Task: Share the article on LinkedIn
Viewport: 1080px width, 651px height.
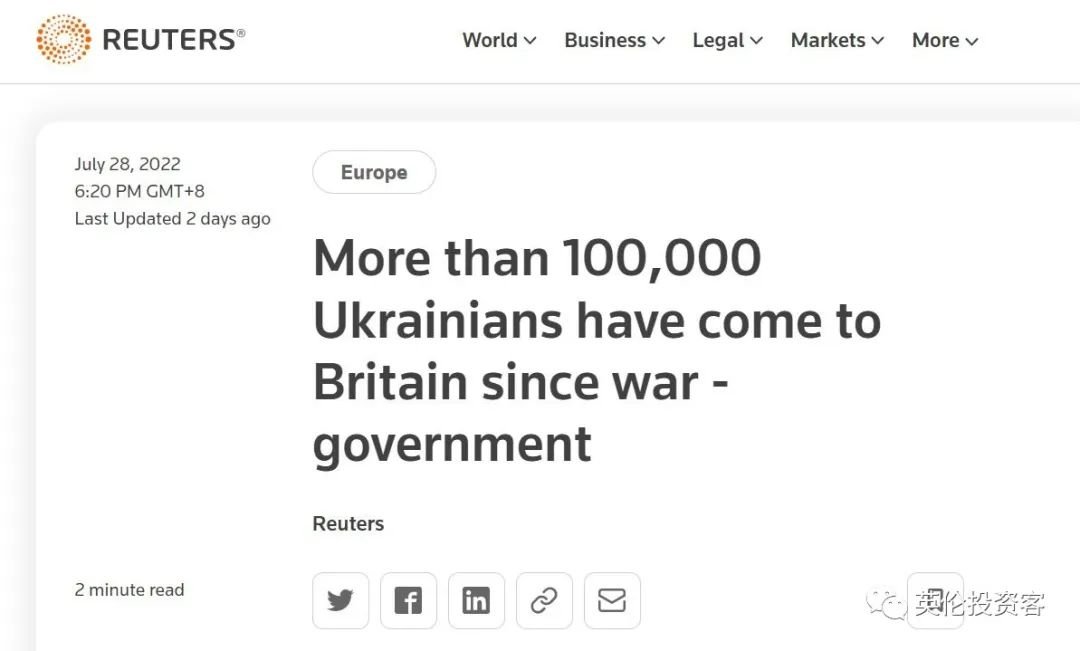Action: [x=476, y=600]
